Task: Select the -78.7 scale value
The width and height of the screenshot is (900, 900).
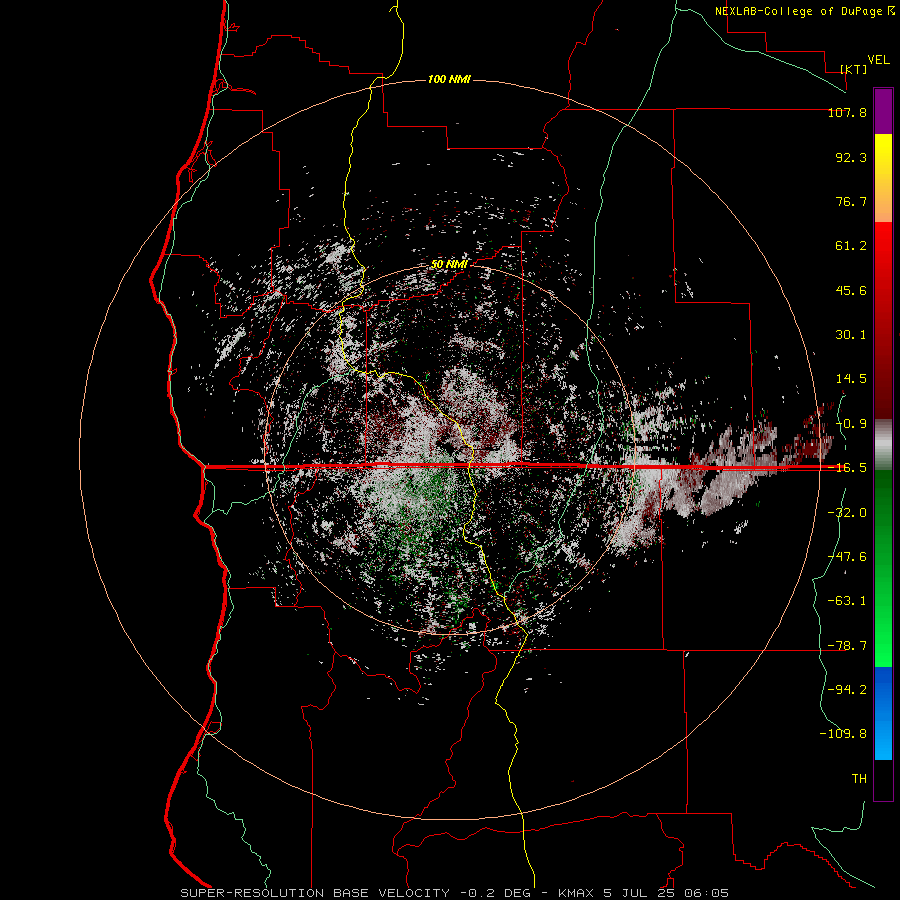Action: 847,646
